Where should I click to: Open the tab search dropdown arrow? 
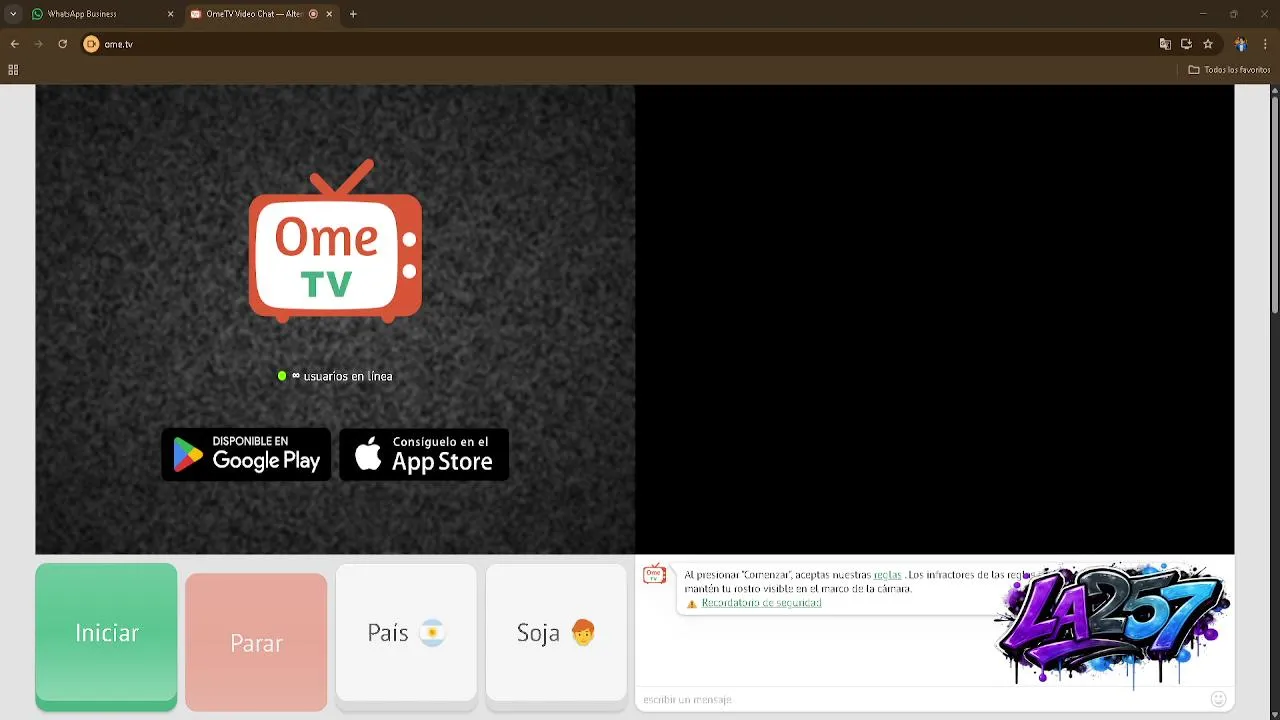click(x=13, y=14)
